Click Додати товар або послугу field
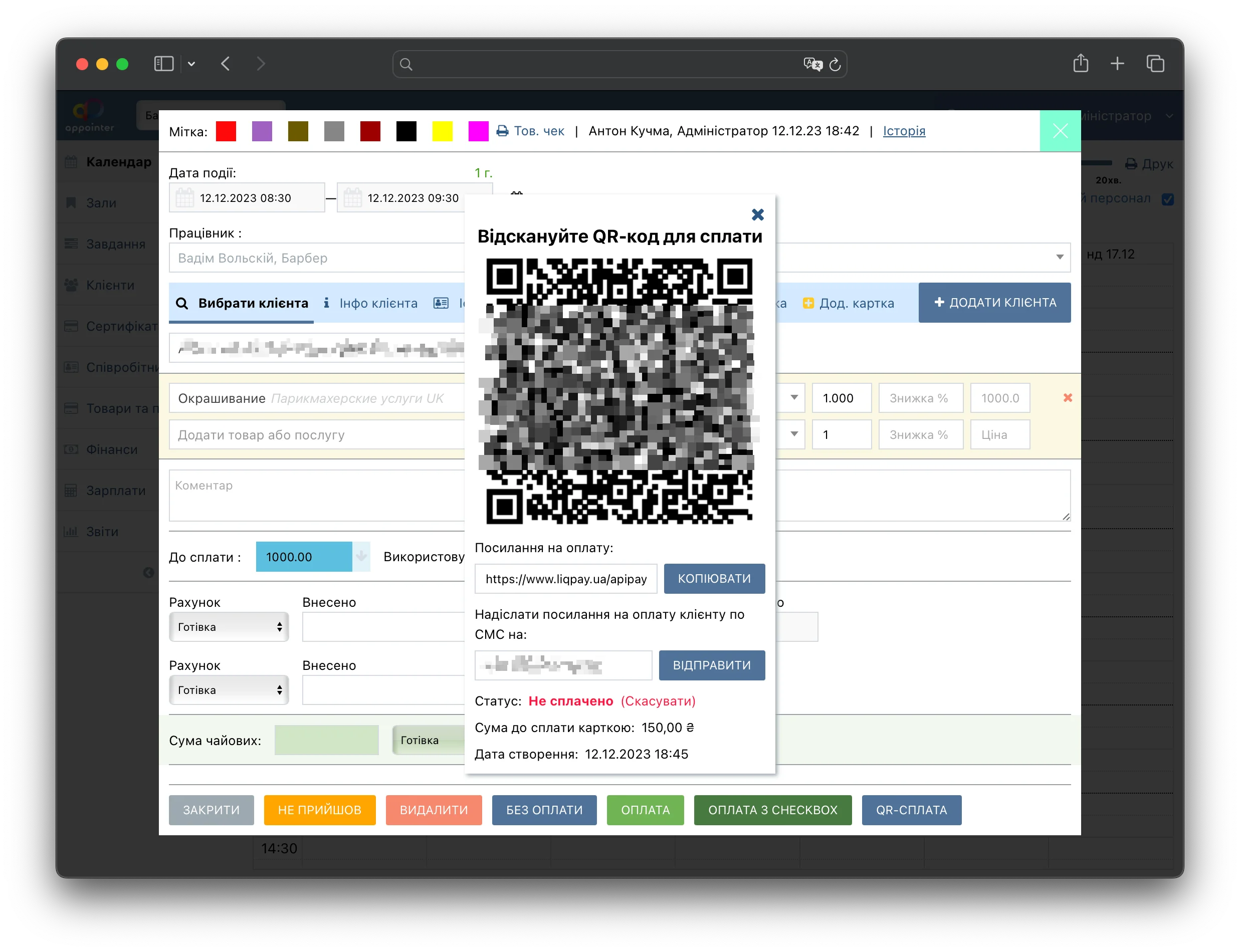This screenshot has width=1240, height=952. (x=317, y=434)
